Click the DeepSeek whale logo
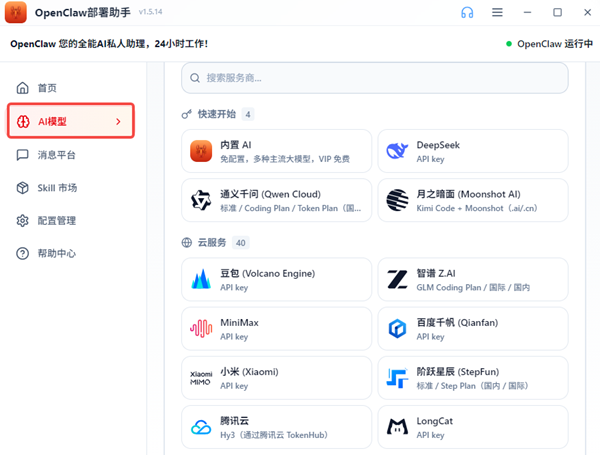The width and height of the screenshot is (600, 455). (x=397, y=151)
